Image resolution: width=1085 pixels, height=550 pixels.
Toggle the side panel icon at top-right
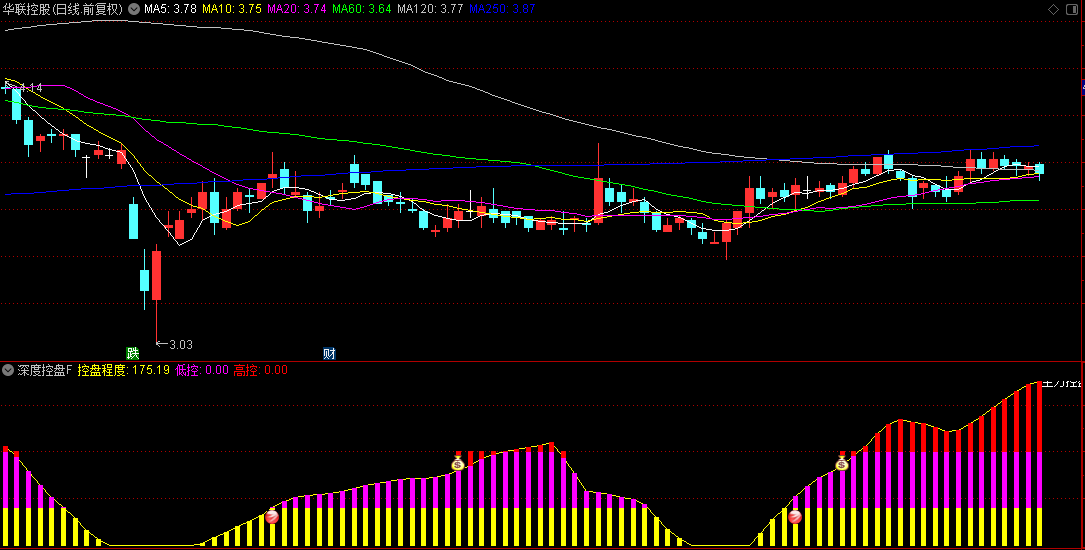tap(1073, 9)
